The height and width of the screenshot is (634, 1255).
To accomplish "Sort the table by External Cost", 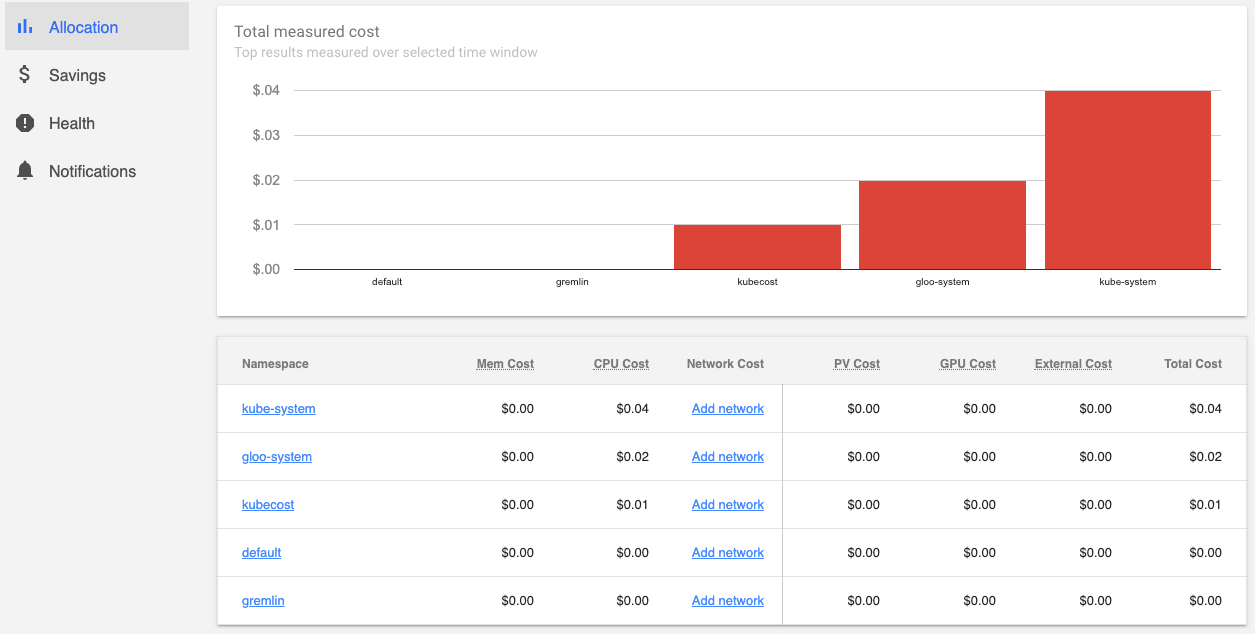I will tap(1073, 363).
